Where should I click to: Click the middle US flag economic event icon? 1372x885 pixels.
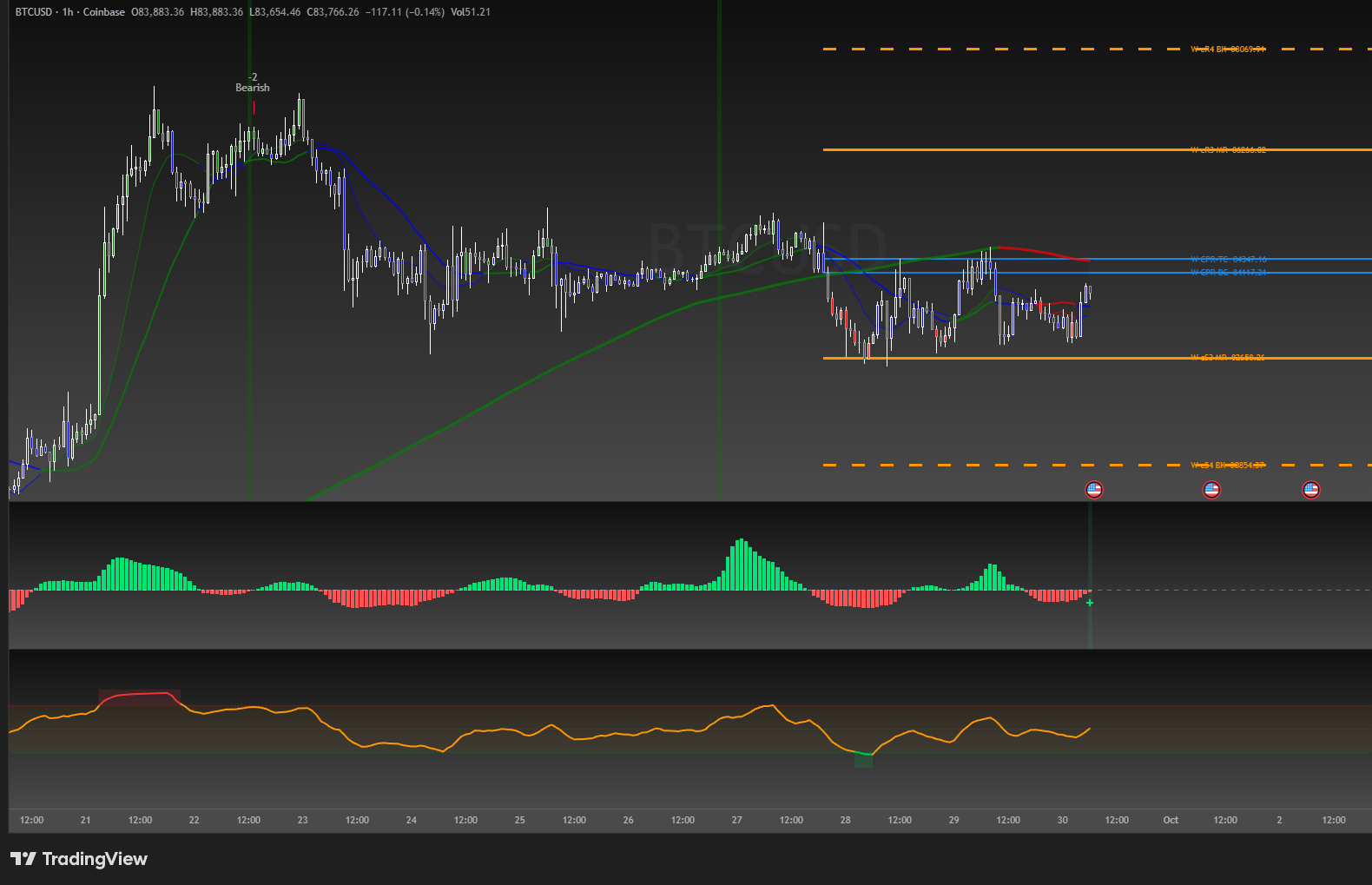pos(1211,490)
